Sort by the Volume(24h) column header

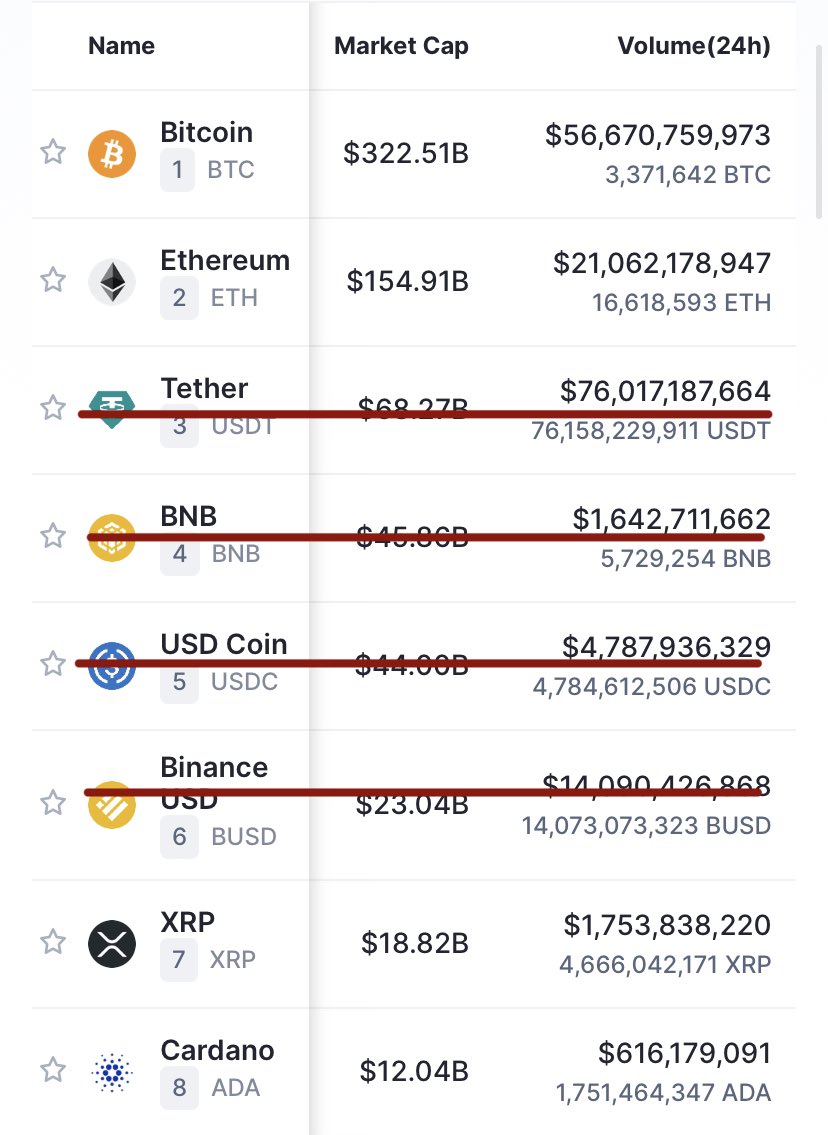click(x=693, y=46)
